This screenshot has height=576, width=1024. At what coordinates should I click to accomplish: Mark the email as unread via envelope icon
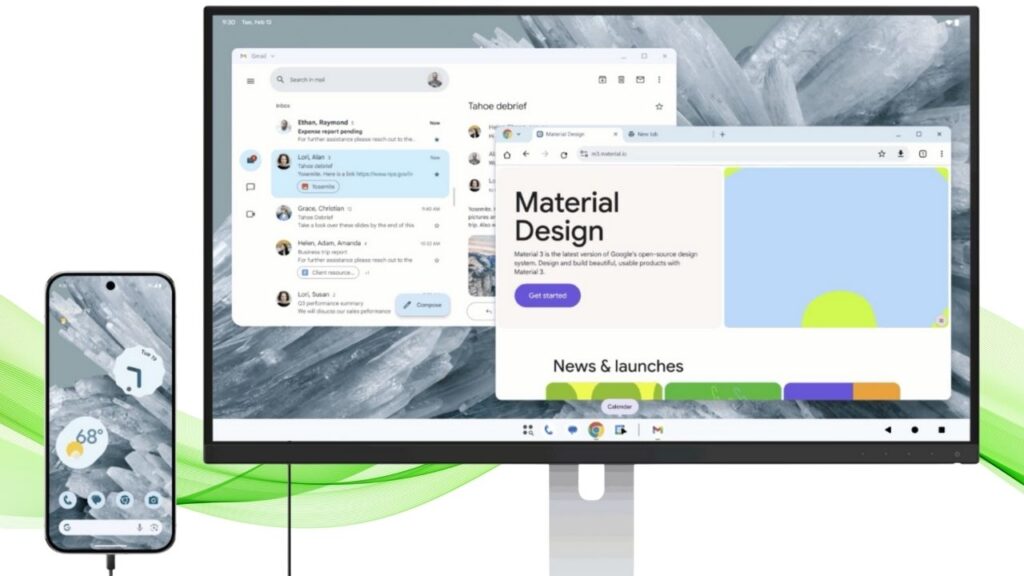click(x=640, y=80)
